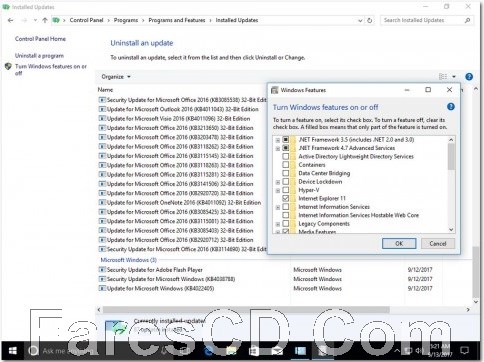484x362 pixels.
Task: Click the blue help icon in Installed Updates
Action: [469, 77]
